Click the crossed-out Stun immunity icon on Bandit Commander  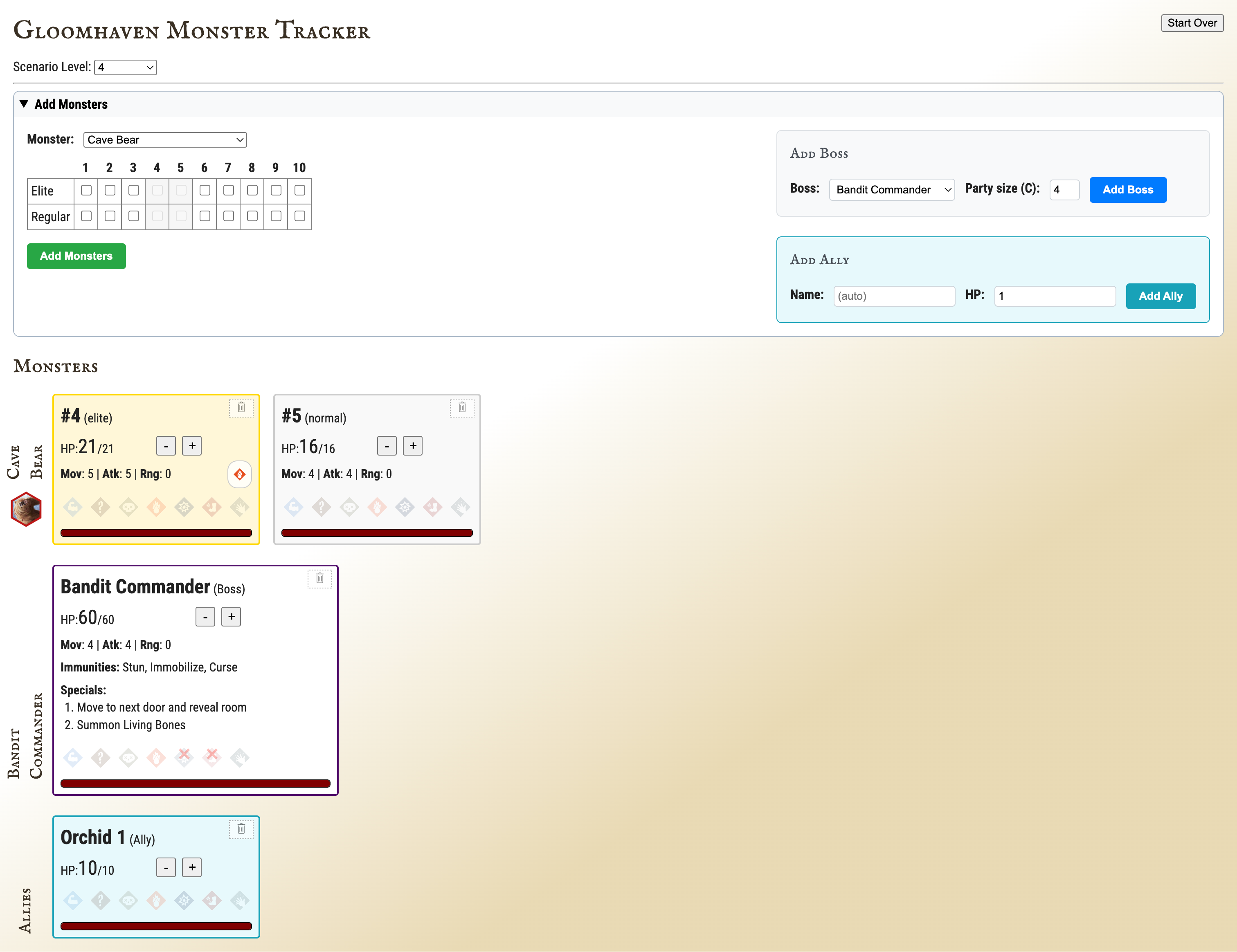184,758
